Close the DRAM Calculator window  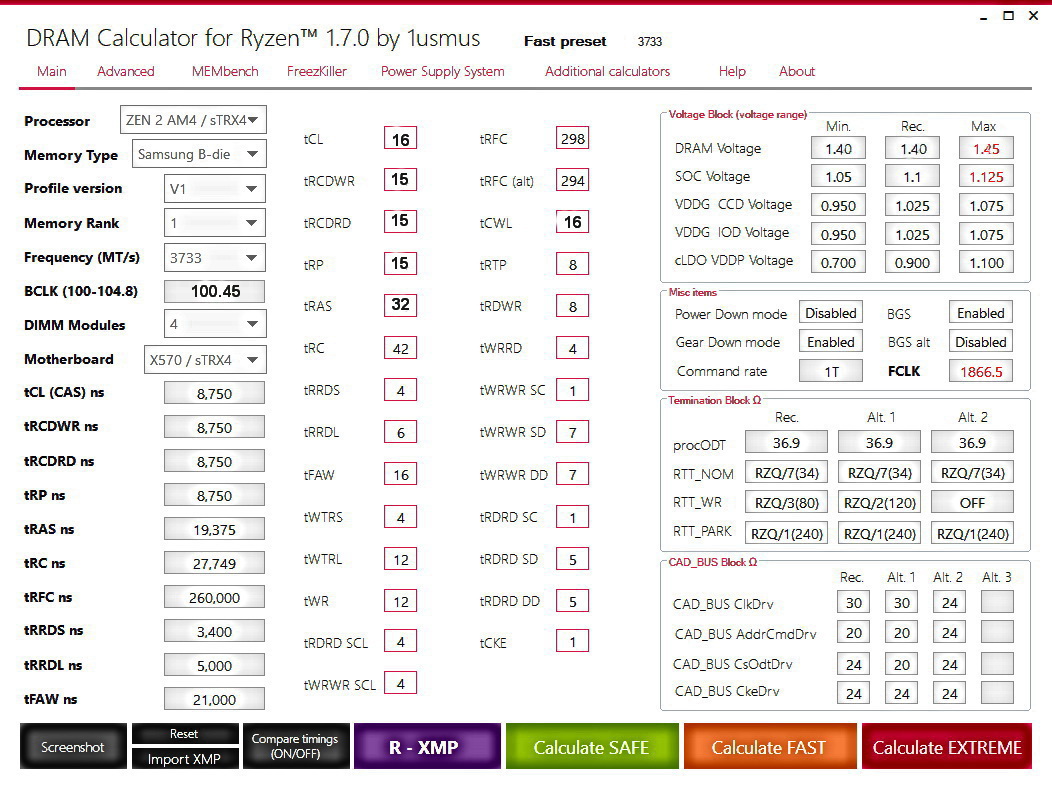pos(1034,15)
